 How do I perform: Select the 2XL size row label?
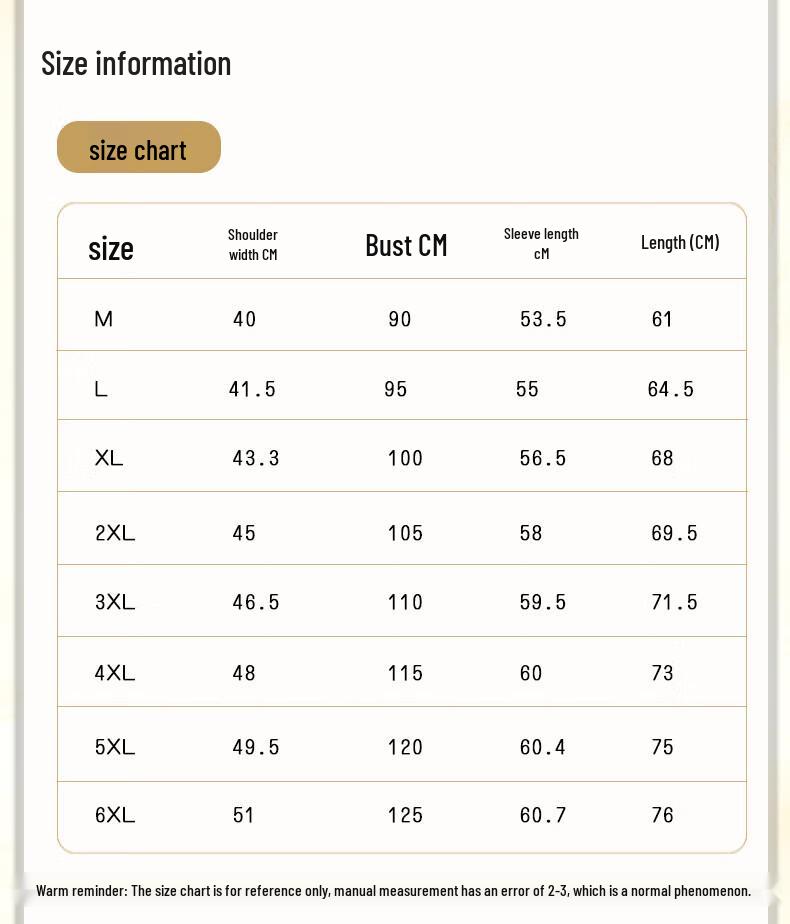coord(115,533)
